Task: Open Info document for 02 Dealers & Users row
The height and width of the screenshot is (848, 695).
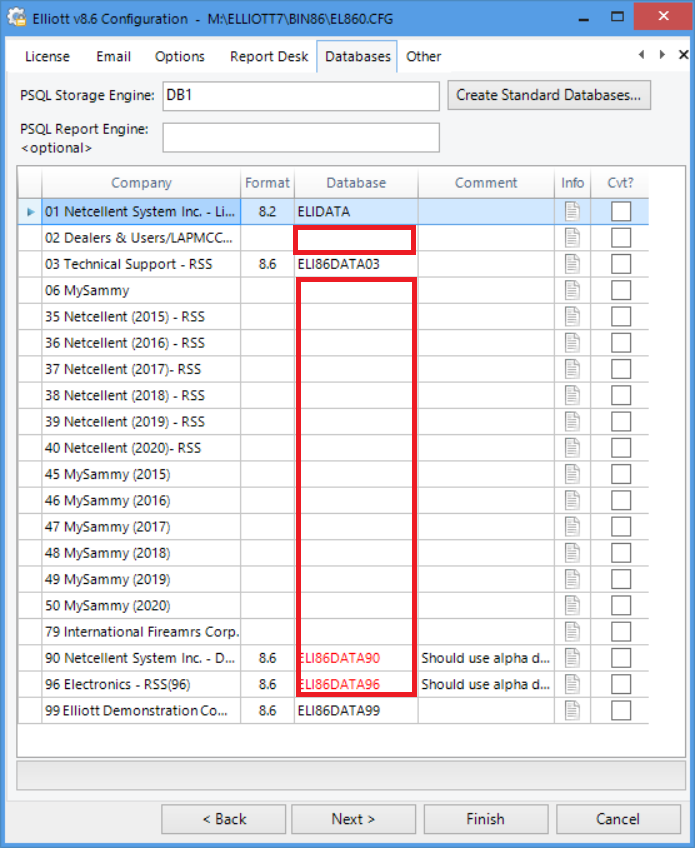Action: coord(572,237)
